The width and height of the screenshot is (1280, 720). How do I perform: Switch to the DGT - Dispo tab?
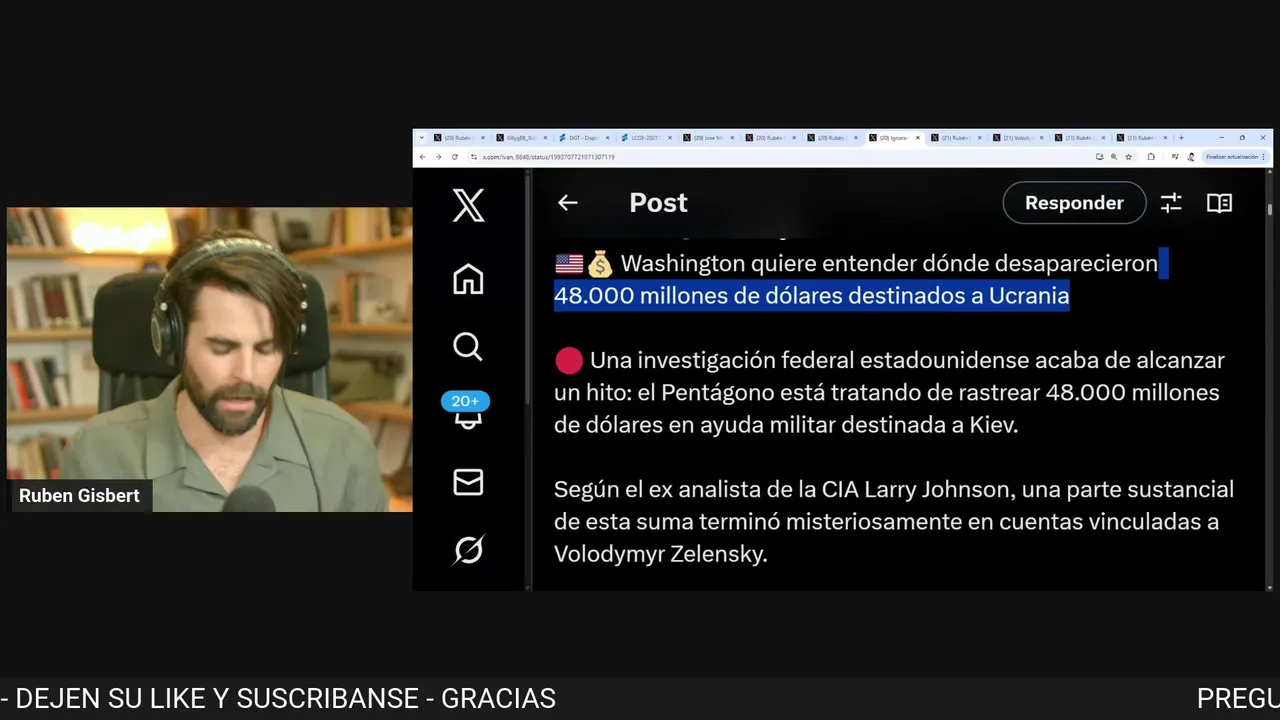tap(582, 138)
